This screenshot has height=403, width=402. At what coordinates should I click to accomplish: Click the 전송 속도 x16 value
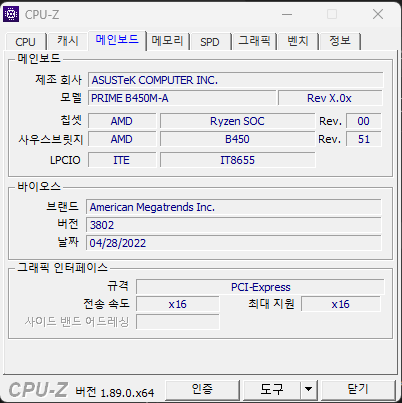(178, 304)
